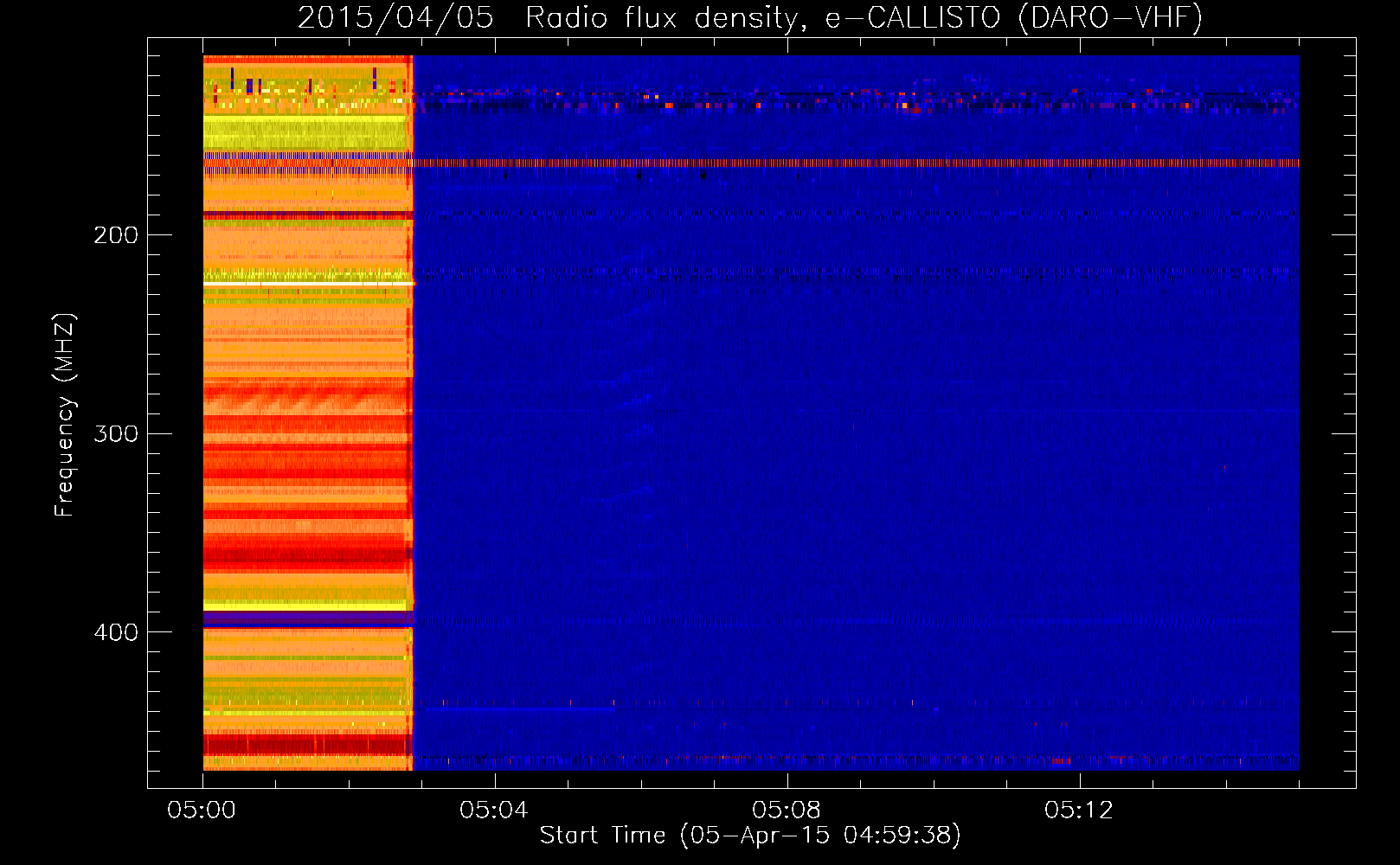Click the '(05-Apr-15 04:59:38)' timestamp text

point(820,835)
